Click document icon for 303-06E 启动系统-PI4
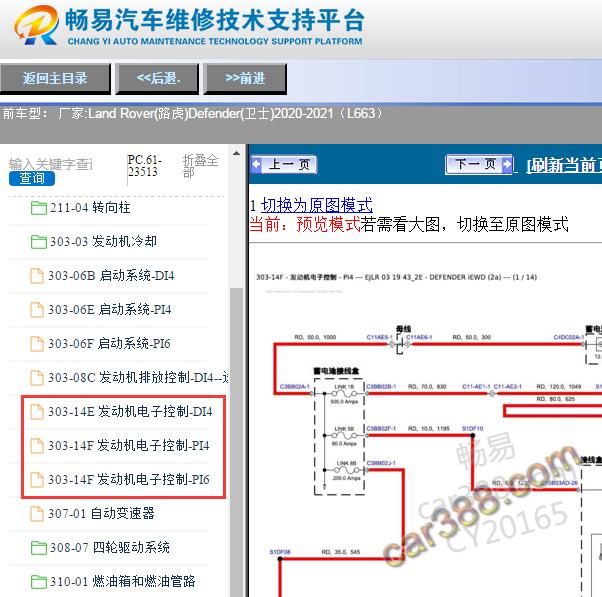This screenshot has width=602, height=597. (37, 310)
